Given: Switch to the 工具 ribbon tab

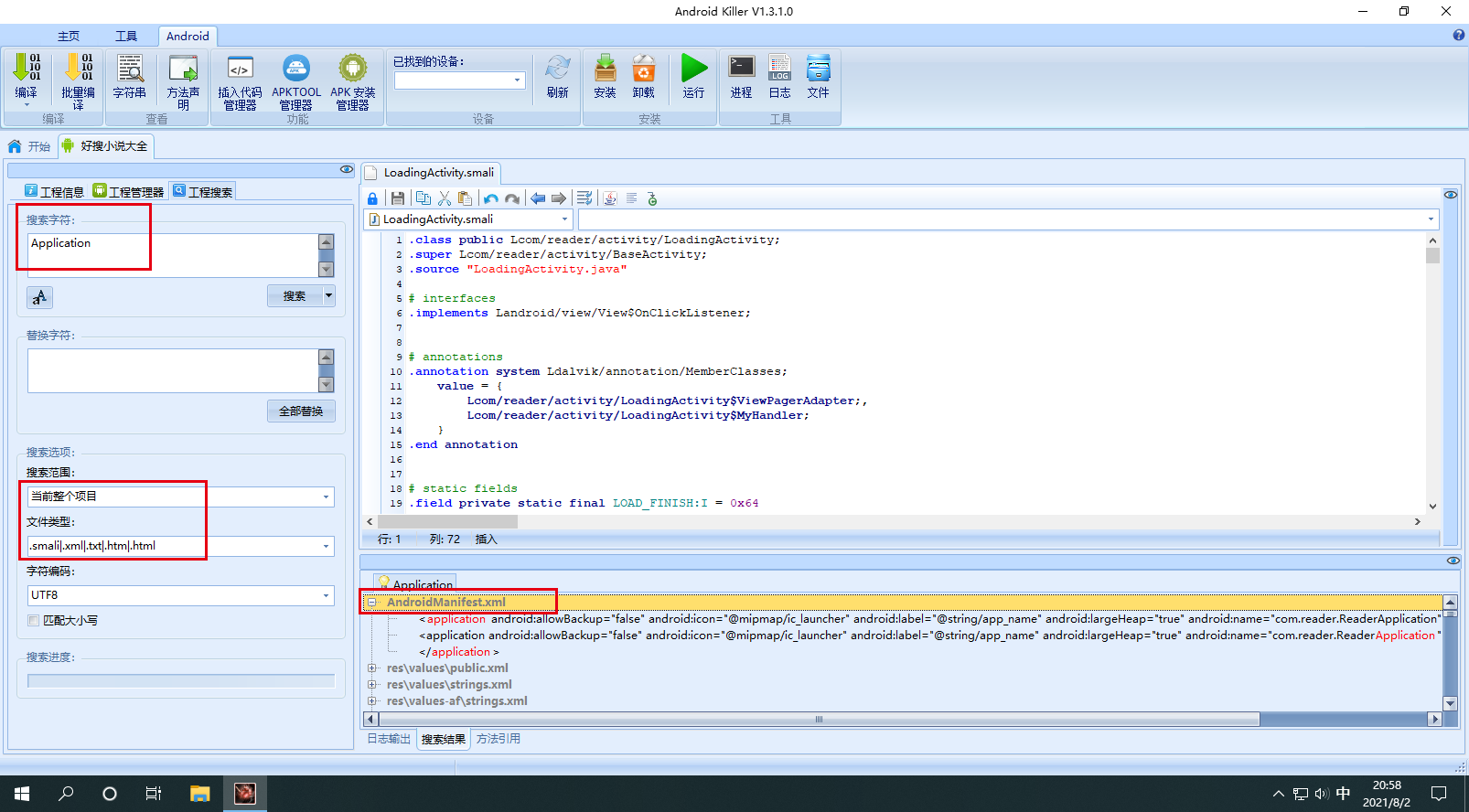Looking at the screenshot, I should pos(126,36).
